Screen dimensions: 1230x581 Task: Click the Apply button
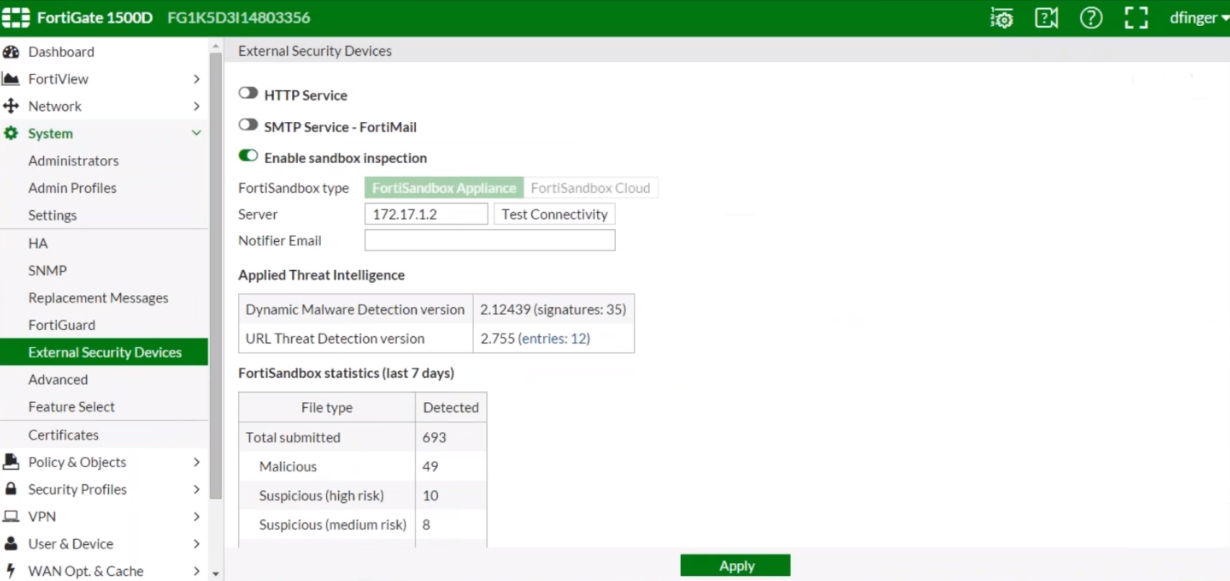pyautogui.click(x=736, y=565)
